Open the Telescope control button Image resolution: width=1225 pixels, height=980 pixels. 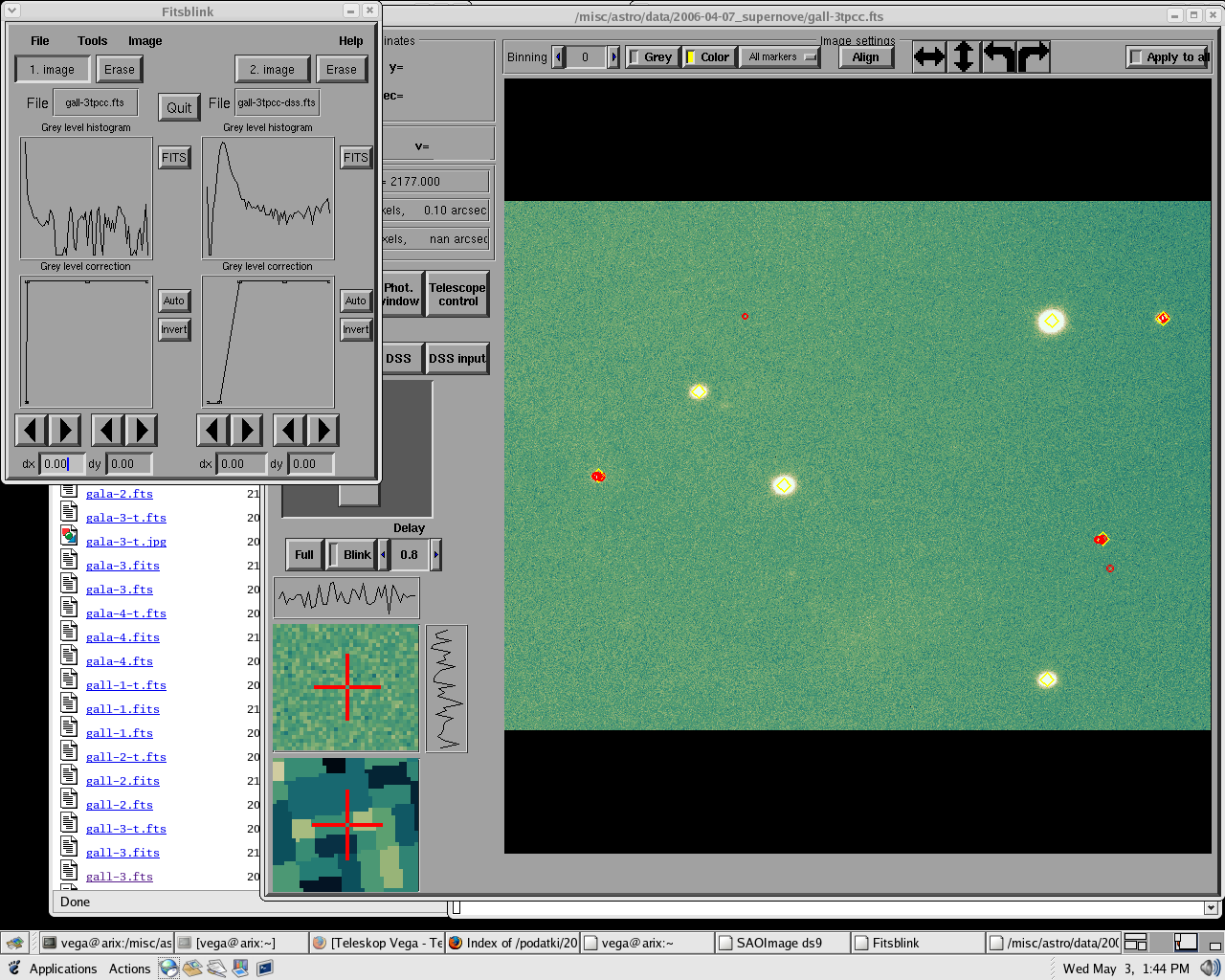pos(457,294)
